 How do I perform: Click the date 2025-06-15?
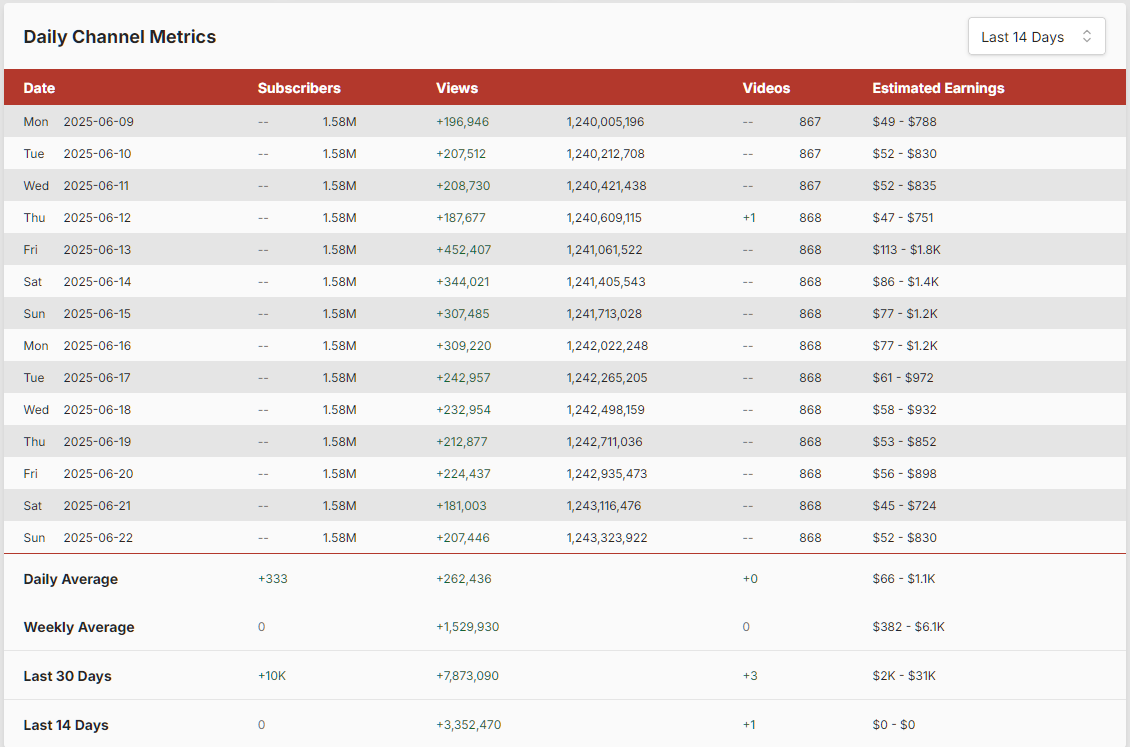tap(97, 314)
